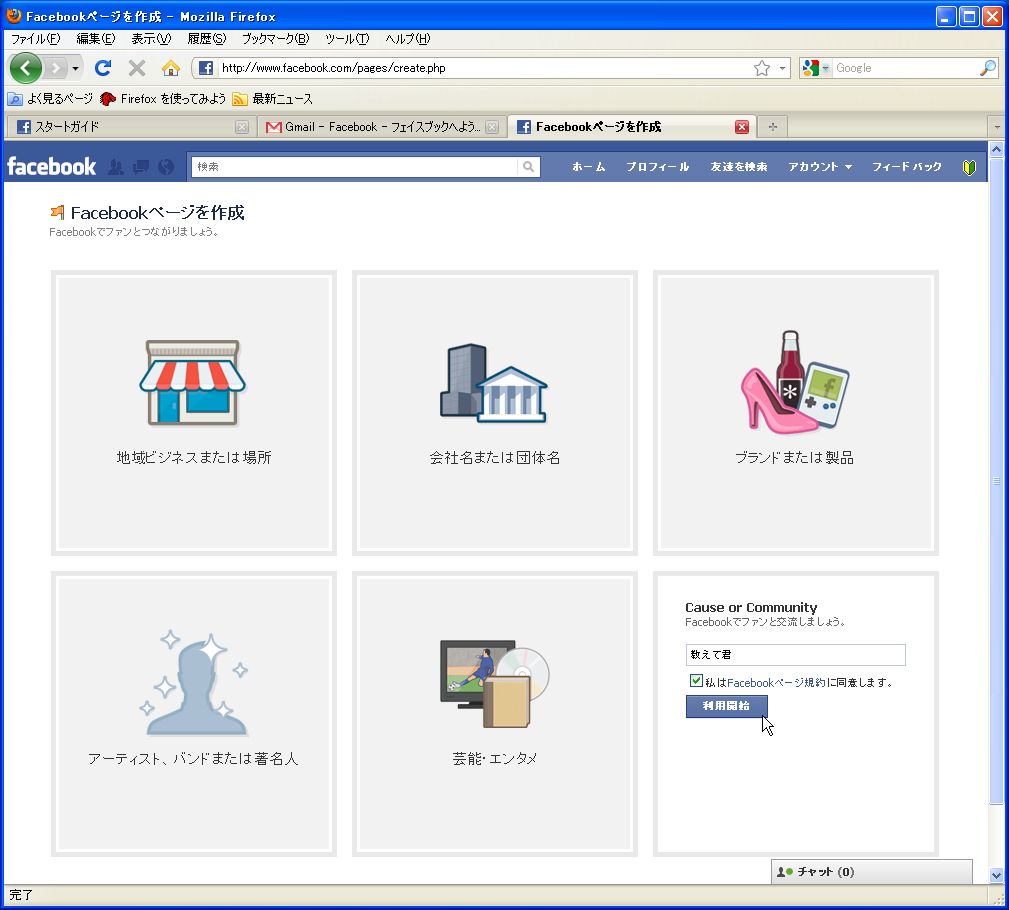This screenshot has width=1009, height=910.
Task: Focus the Google search box
Action: (x=905, y=68)
